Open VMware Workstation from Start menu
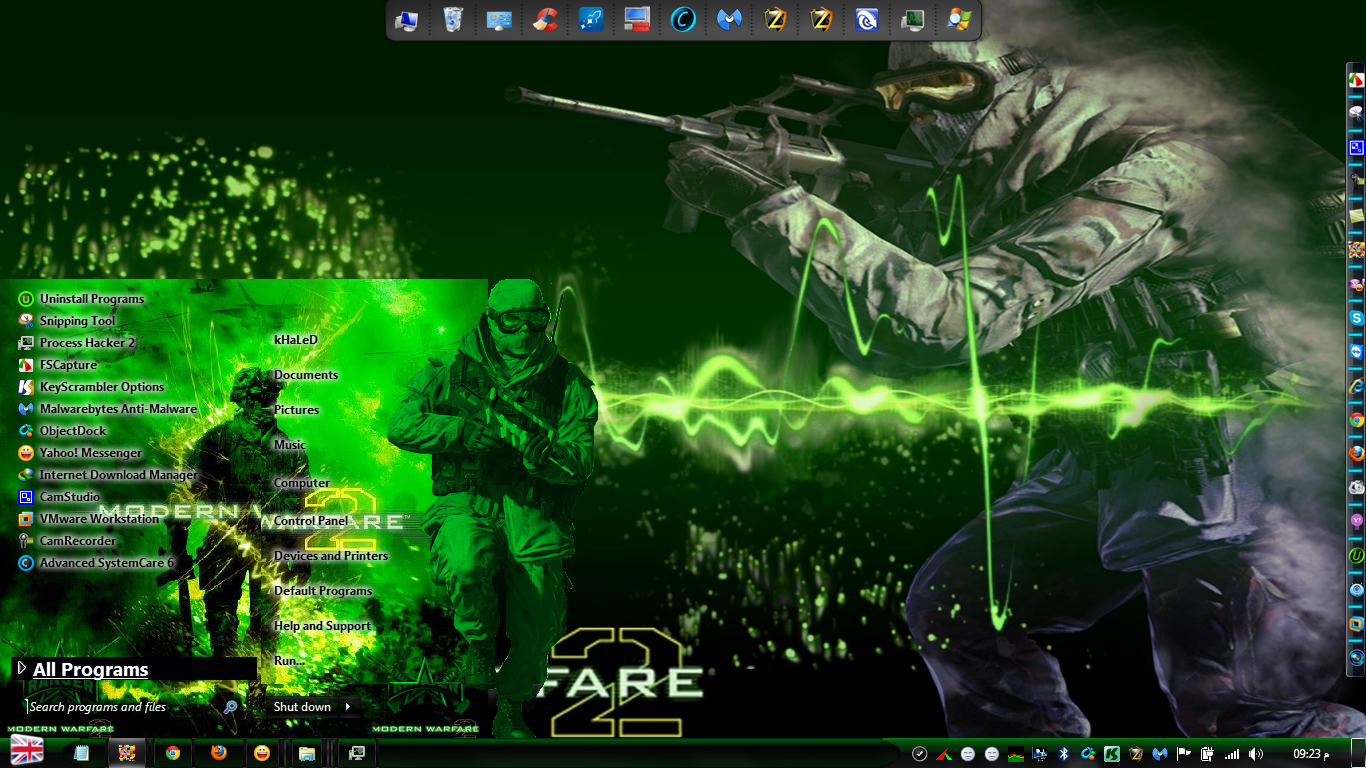Image resolution: width=1366 pixels, height=768 pixels. tap(89, 519)
